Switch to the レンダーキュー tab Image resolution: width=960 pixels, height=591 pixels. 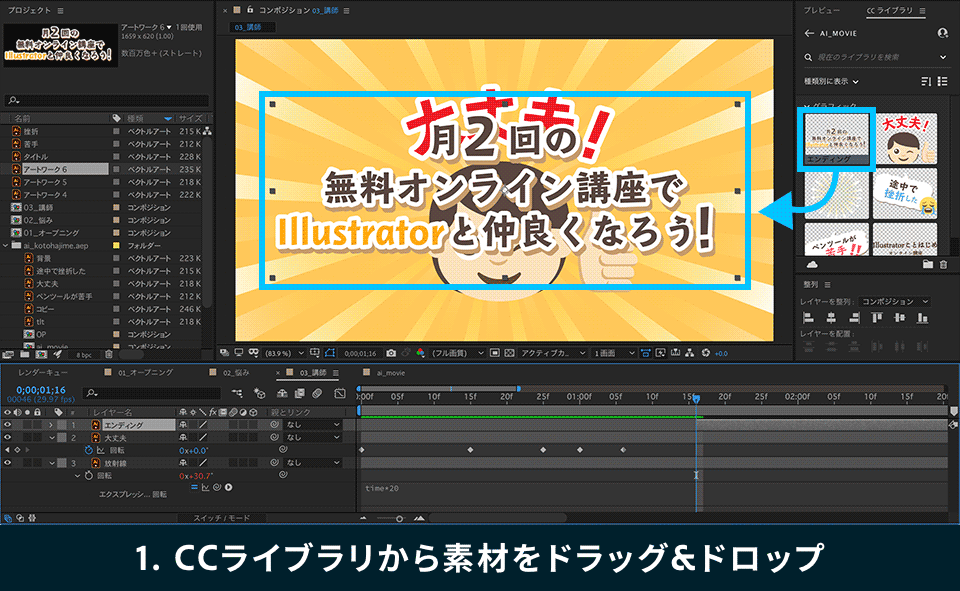click(x=43, y=372)
